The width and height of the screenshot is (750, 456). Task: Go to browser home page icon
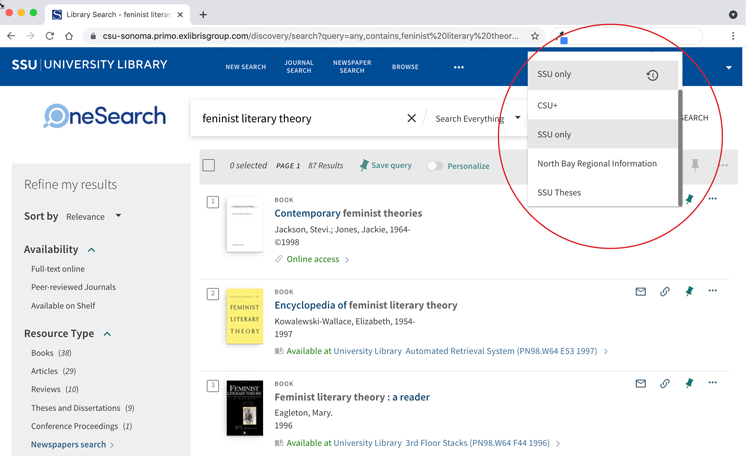[69, 36]
